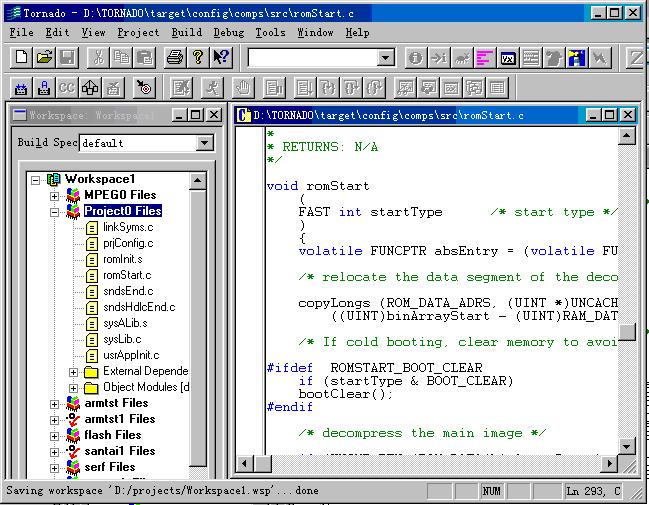Select romInit.s file
This screenshot has width=649, height=505.
tap(123, 260)
